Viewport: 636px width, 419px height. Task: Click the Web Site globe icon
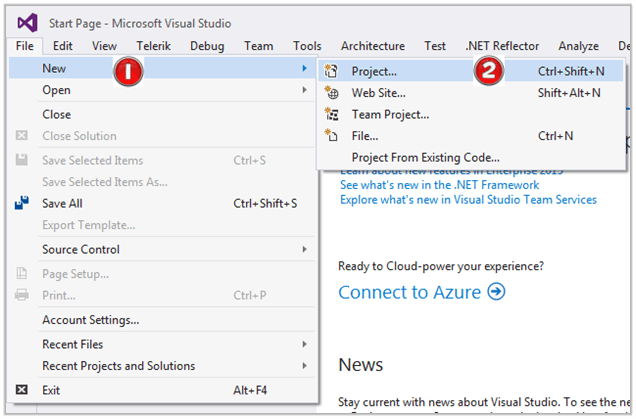pyautogui.click(x=331, y=92)
